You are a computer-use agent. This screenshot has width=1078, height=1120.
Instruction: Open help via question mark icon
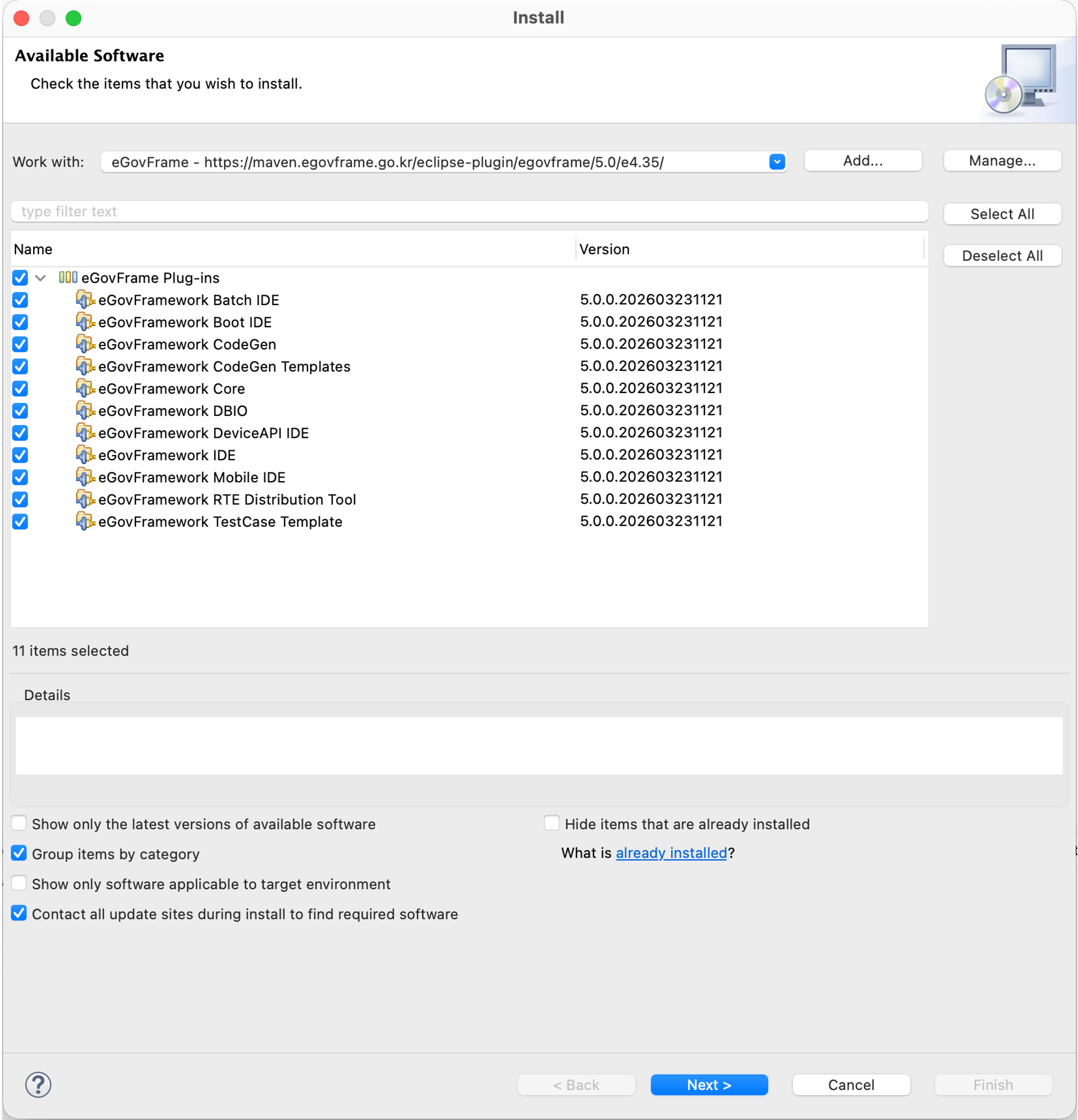coord(38,1085)
